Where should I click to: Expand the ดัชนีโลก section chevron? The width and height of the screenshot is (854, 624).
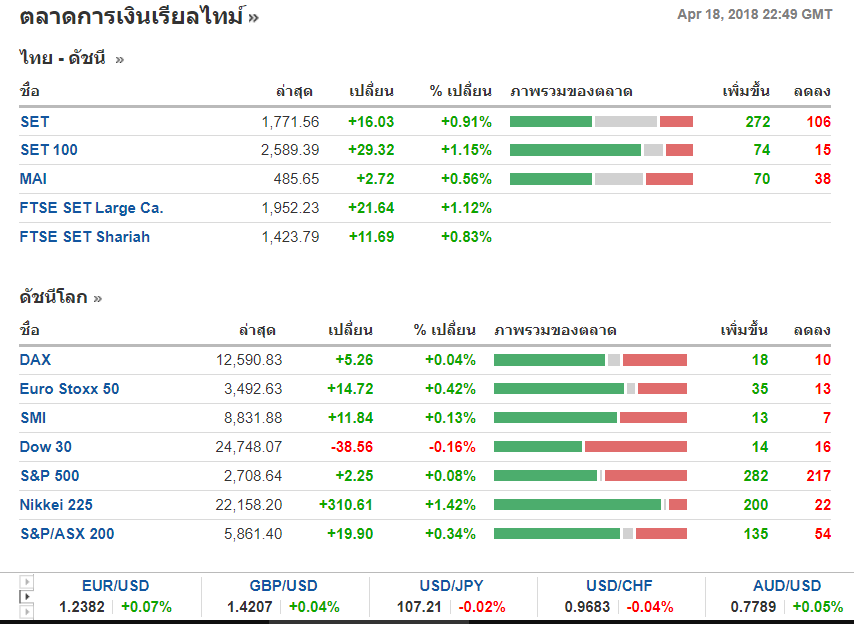click(97, 298)
